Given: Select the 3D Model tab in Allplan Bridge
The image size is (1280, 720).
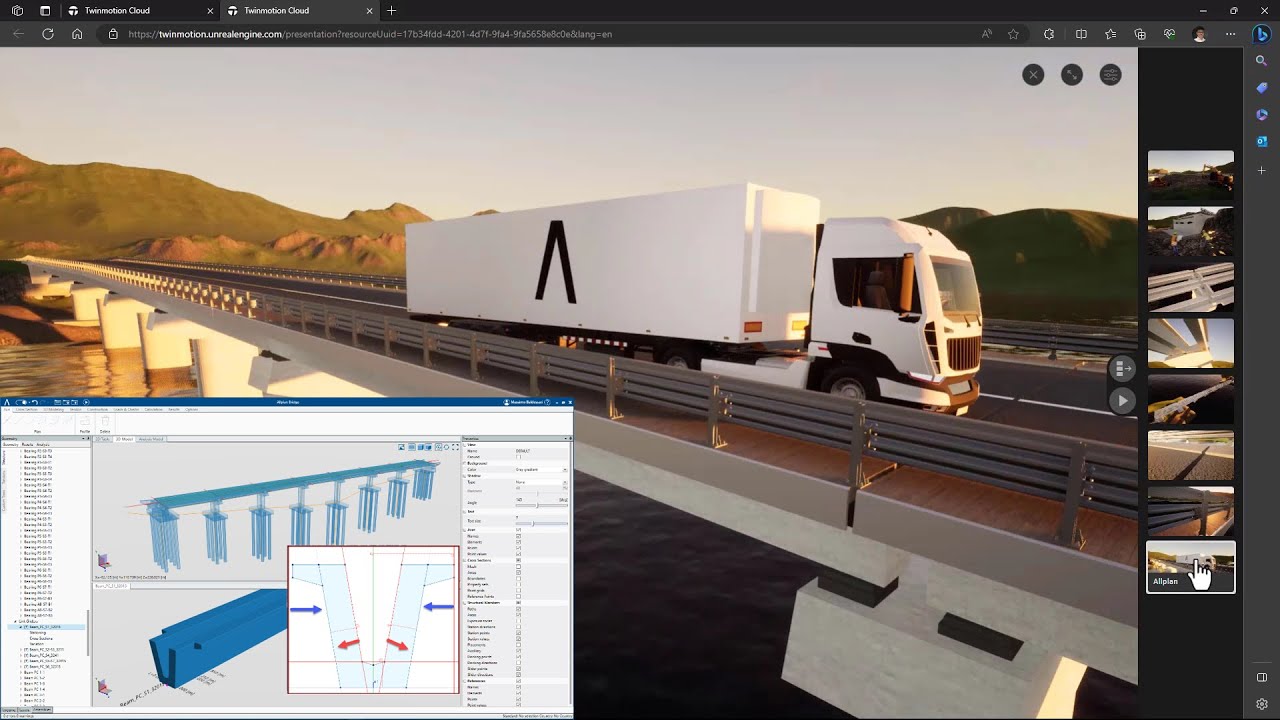Looking at the screenshot, I should [x=124, y=439].
